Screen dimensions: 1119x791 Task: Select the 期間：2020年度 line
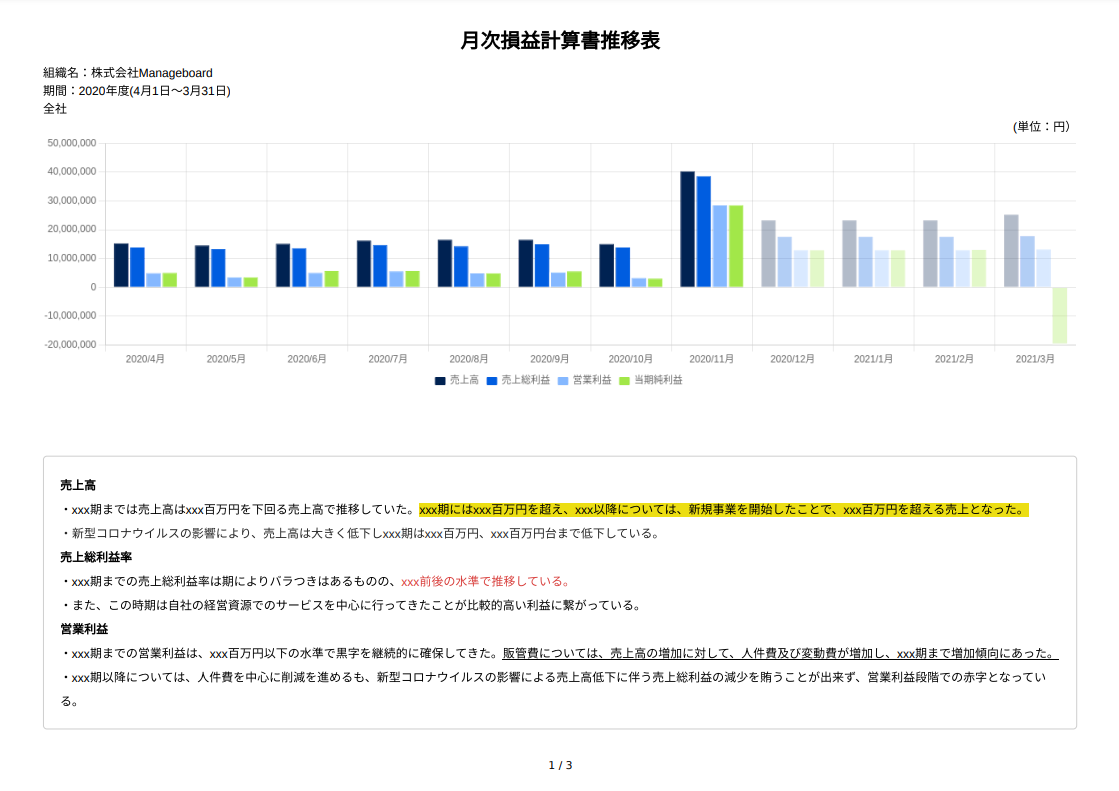[136, 91]
